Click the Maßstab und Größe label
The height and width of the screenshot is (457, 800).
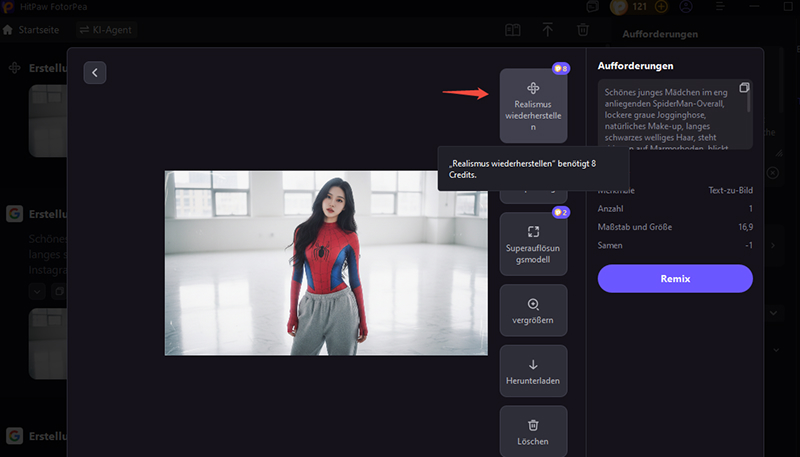tap(635, 227)
